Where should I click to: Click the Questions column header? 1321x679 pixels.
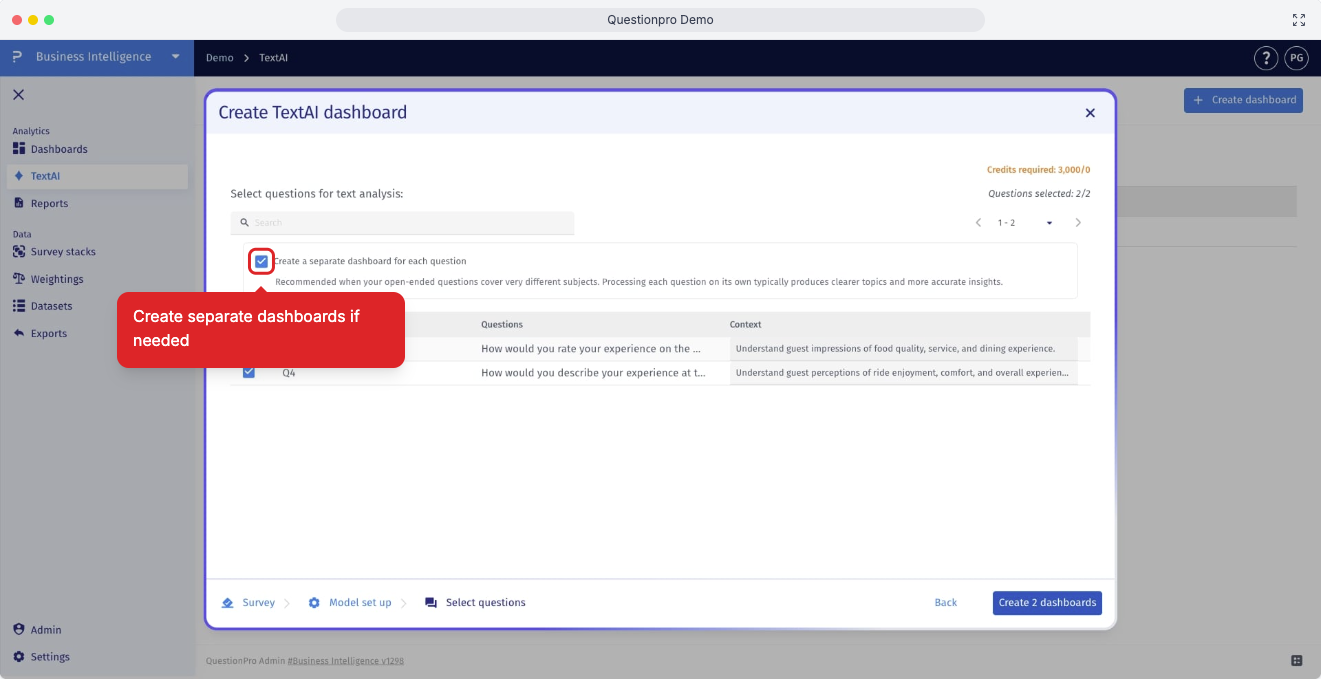502,325
